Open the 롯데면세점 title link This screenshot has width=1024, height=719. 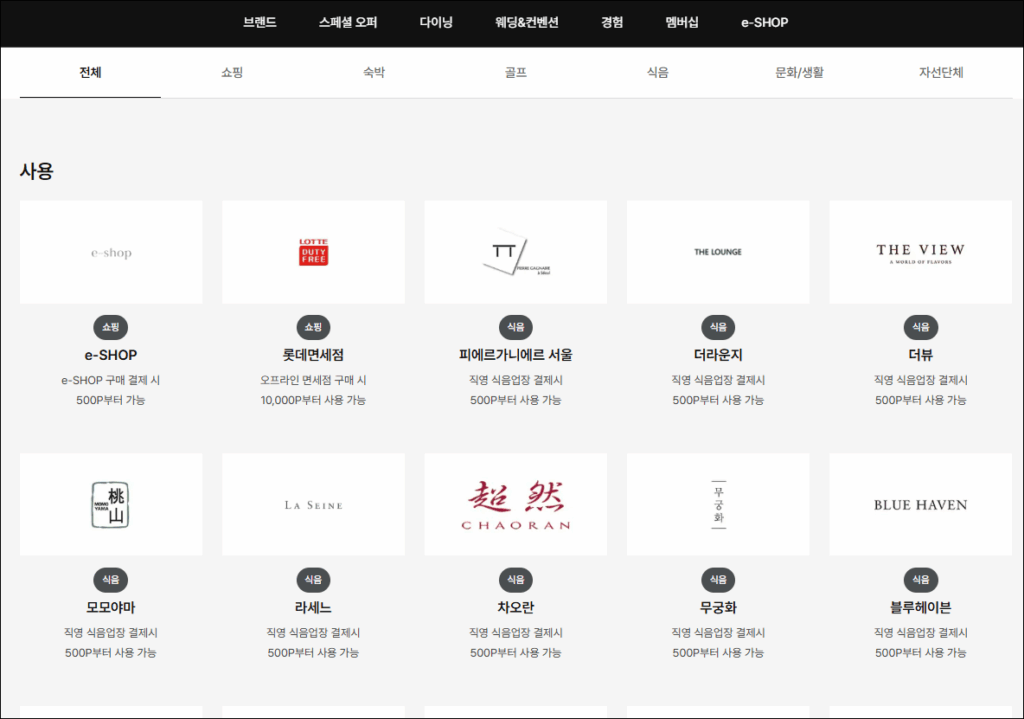point(313,355)
